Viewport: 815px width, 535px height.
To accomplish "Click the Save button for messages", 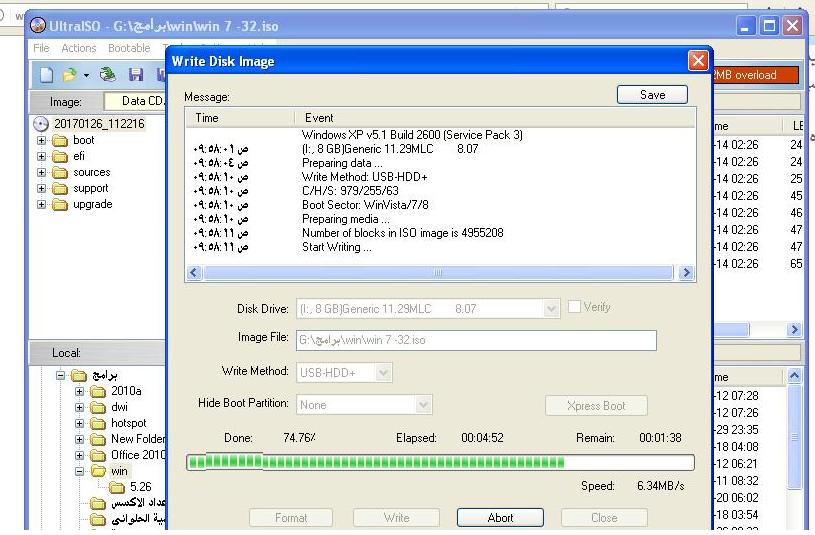I will pos(652,95).
